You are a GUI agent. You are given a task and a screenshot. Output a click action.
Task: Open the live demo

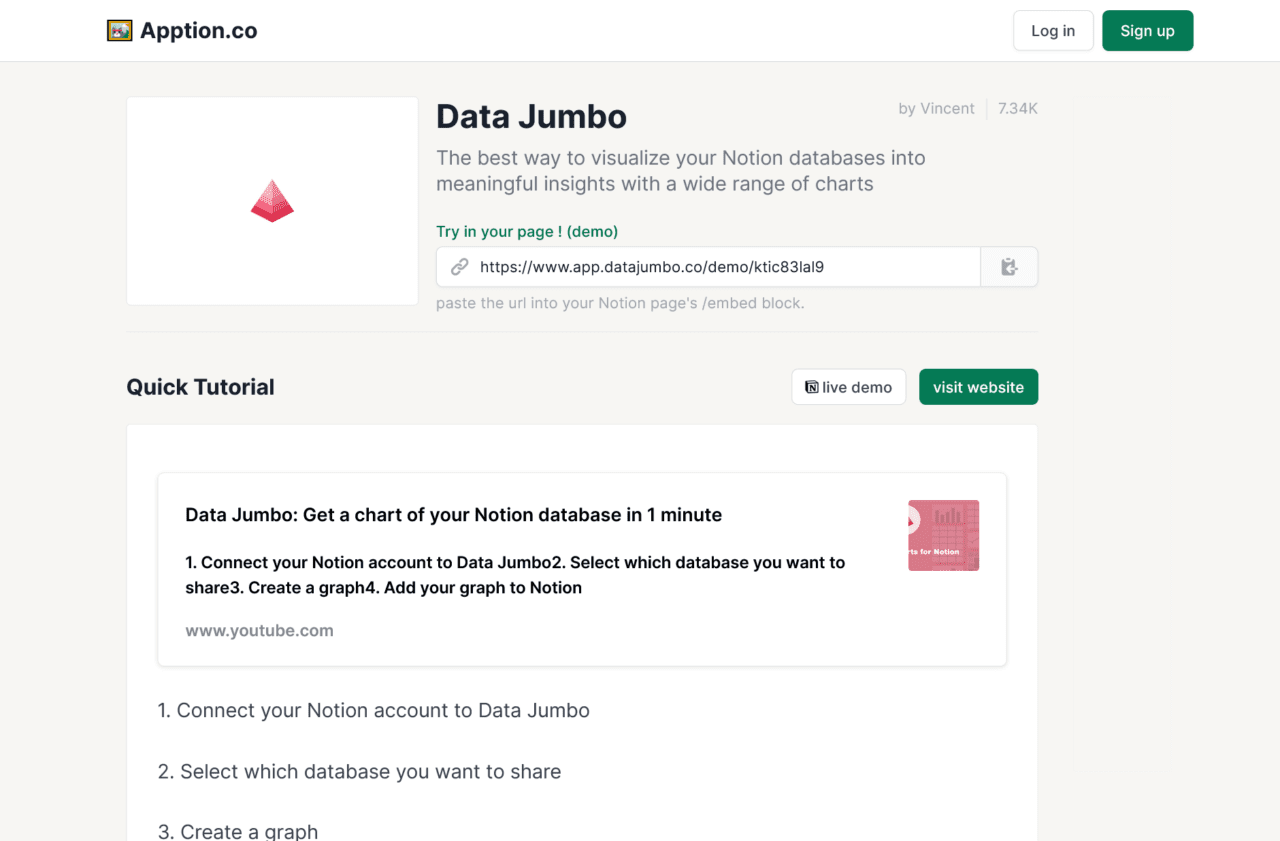tap(848, 386)
